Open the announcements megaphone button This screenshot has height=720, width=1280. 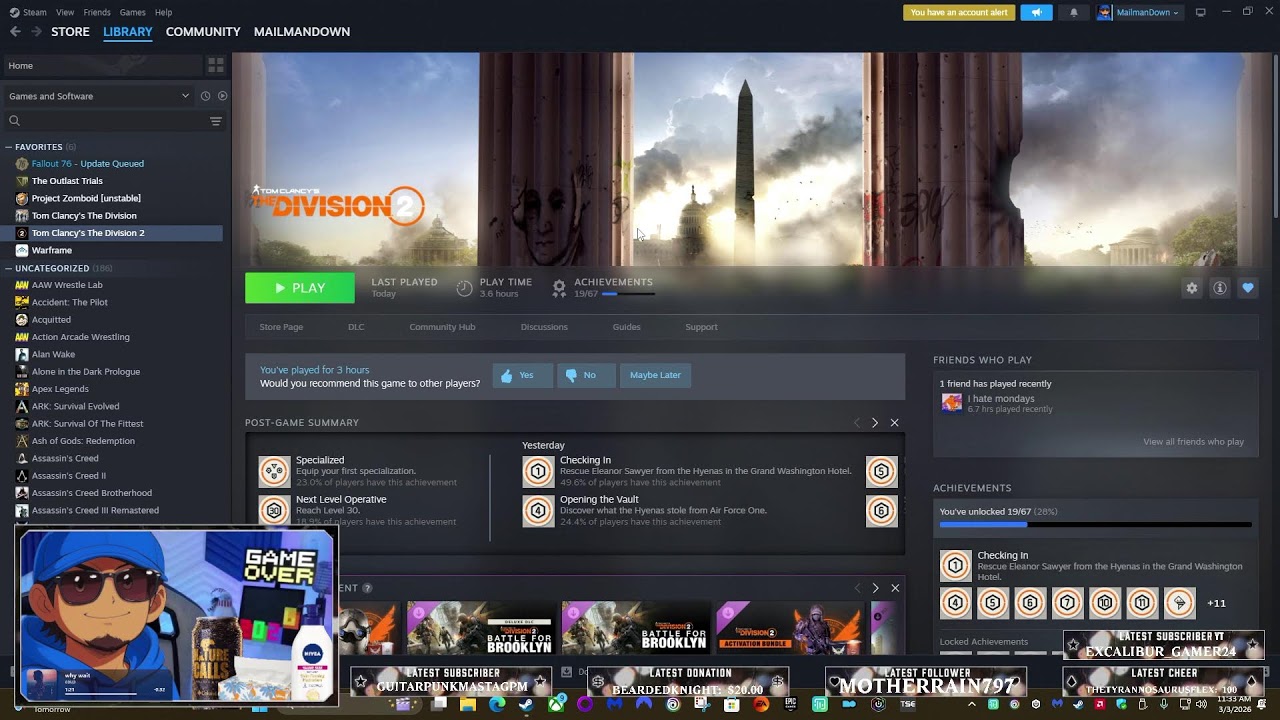pyautogui.click(x=1037, y=12)
